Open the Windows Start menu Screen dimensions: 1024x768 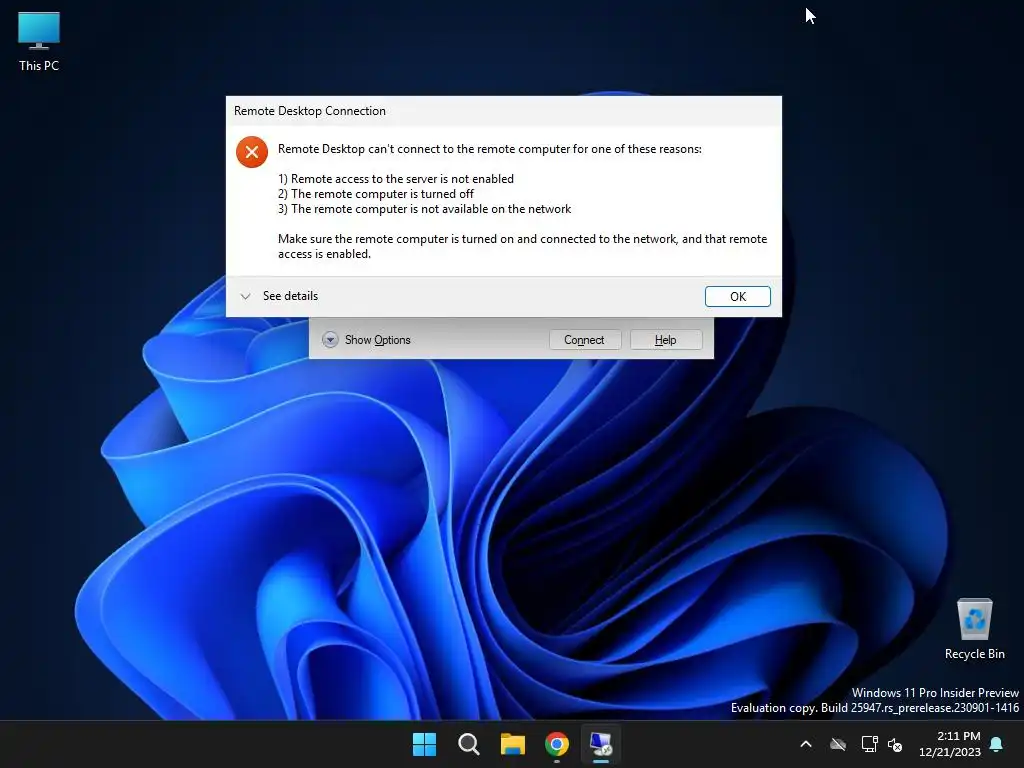tap(424, 744)
